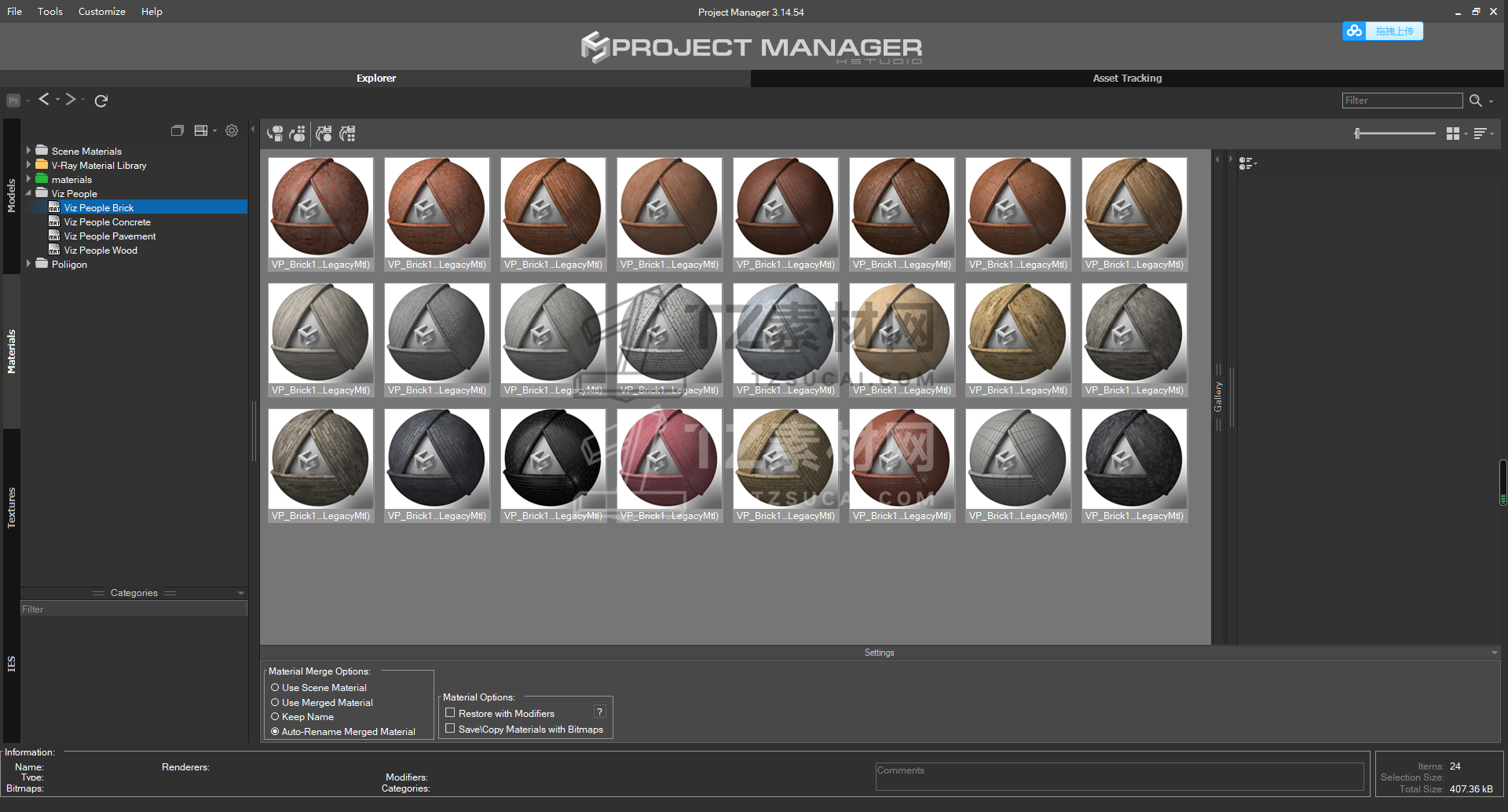Switch to the Asset Tracking tab

click(x=1127, y=78)
